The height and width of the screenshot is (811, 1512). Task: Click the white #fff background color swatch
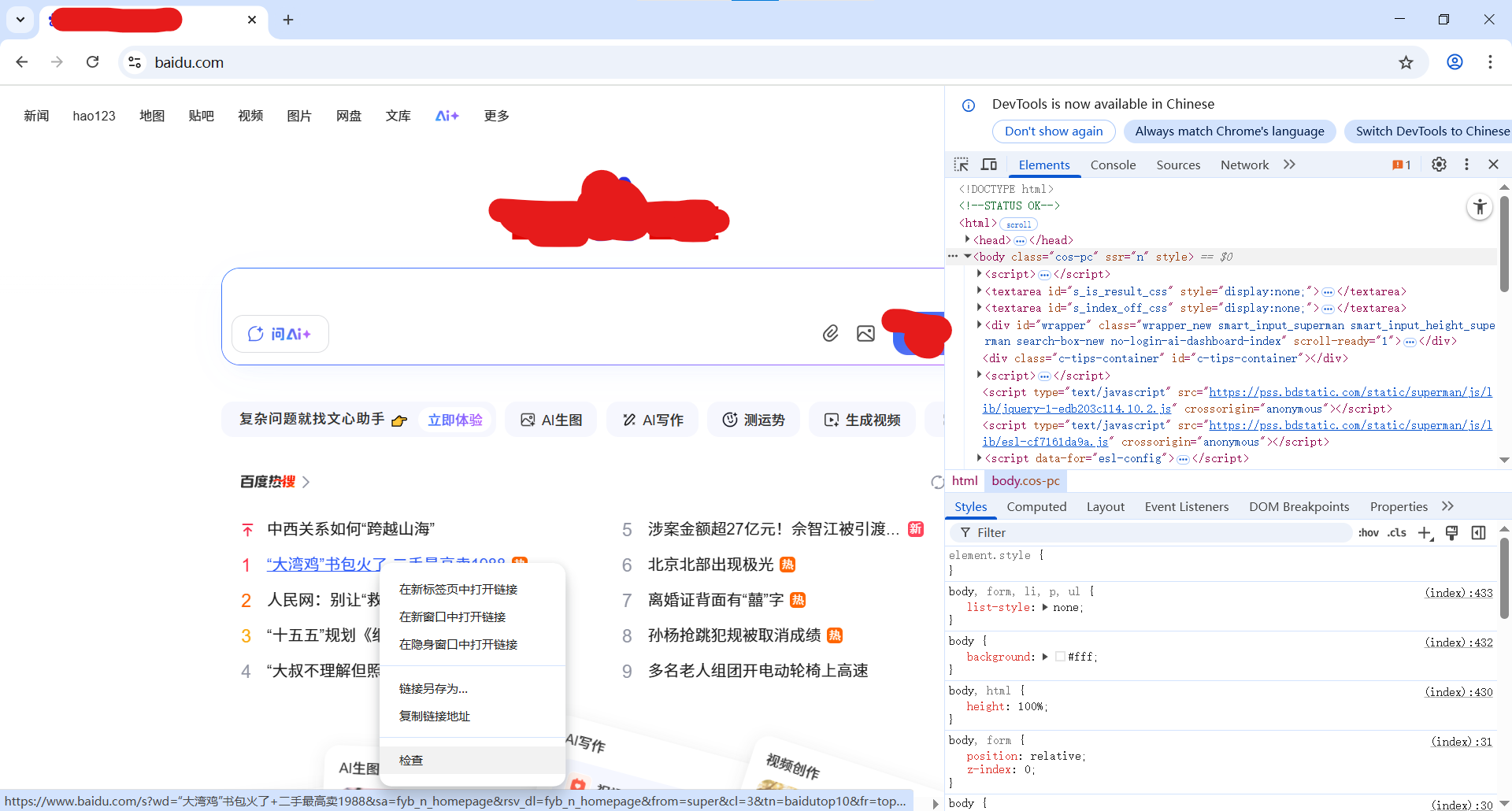(1059, 656)
